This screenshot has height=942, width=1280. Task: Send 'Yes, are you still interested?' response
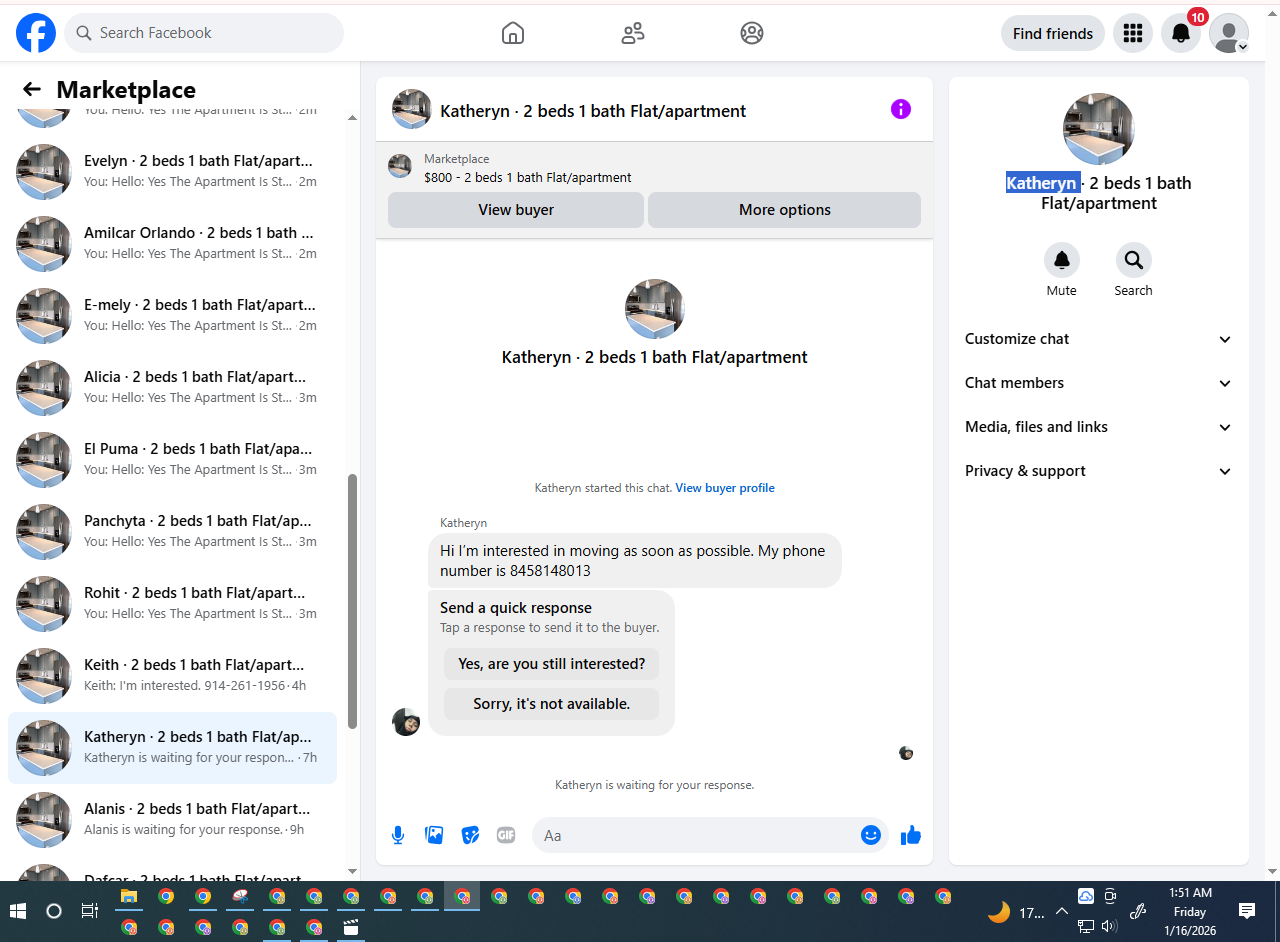[552, 664]
